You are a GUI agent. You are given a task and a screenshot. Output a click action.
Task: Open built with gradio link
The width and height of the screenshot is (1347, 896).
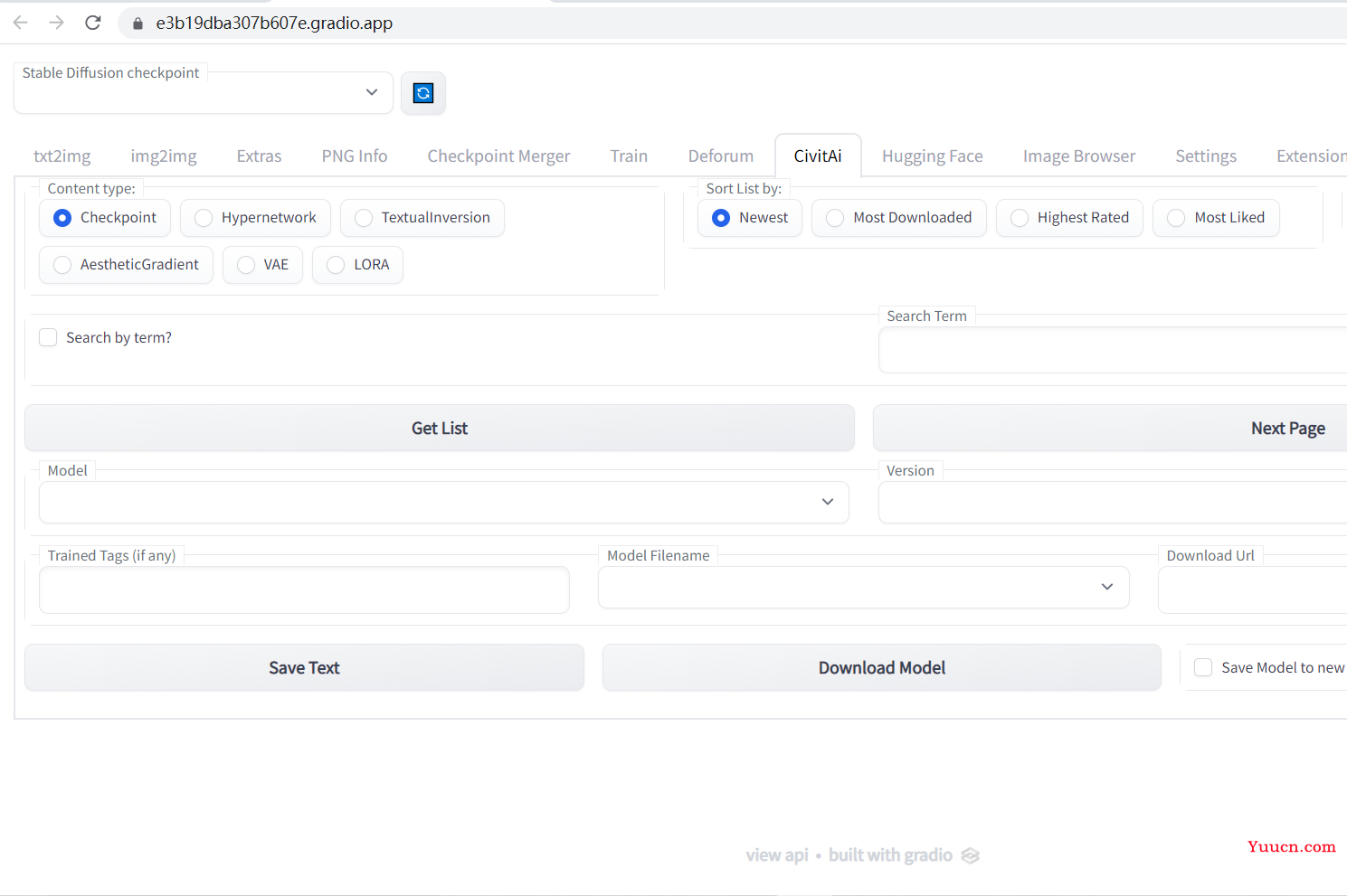click(904, 855)
